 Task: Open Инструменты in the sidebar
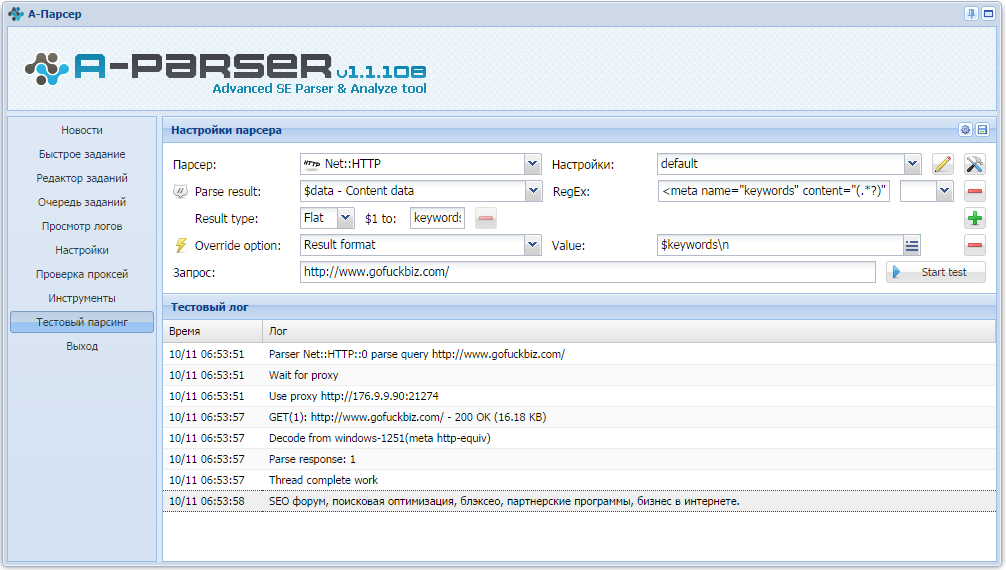tap(82, 298)
